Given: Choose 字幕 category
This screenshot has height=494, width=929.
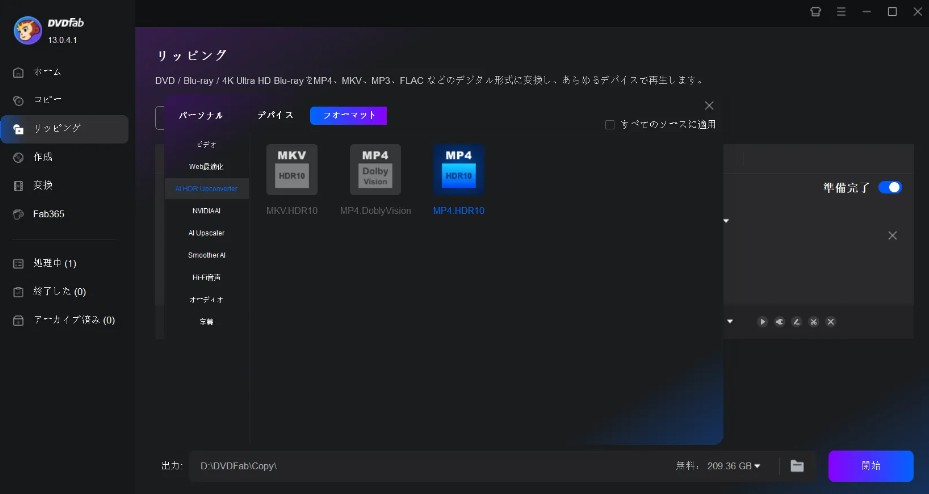Looking at the screenshot, I should pyautogui.click(x=207, y=322).
